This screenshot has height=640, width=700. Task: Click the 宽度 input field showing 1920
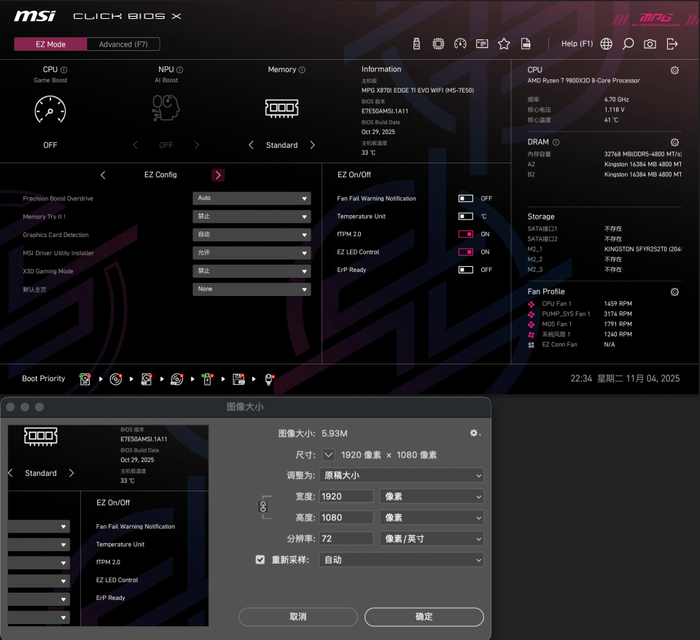(346, 496)
